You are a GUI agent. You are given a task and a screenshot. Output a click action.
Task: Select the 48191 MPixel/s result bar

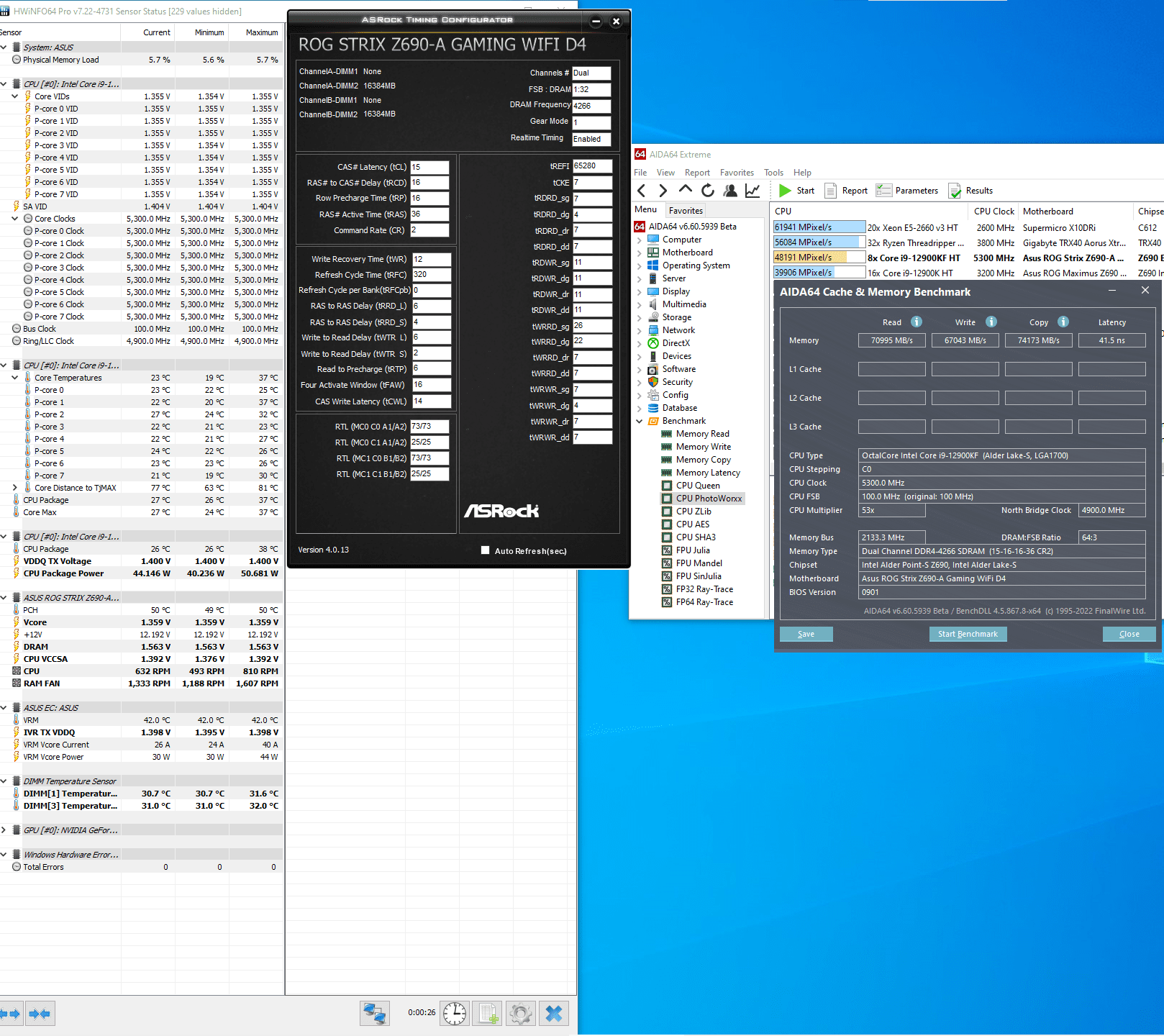tap(819, 258)
